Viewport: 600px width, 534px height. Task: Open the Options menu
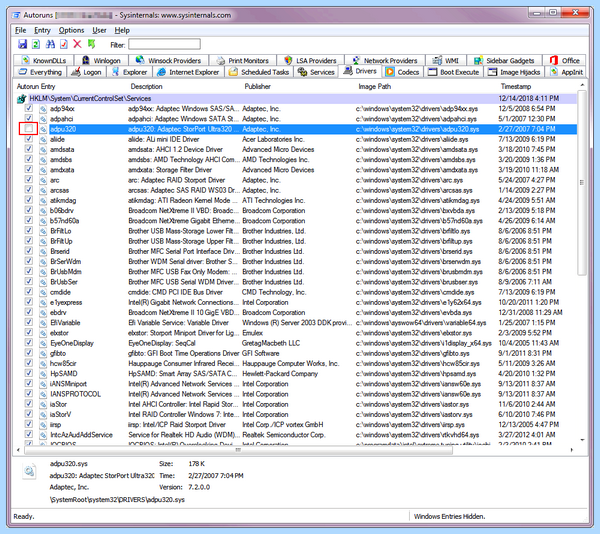tap(71, 30)
